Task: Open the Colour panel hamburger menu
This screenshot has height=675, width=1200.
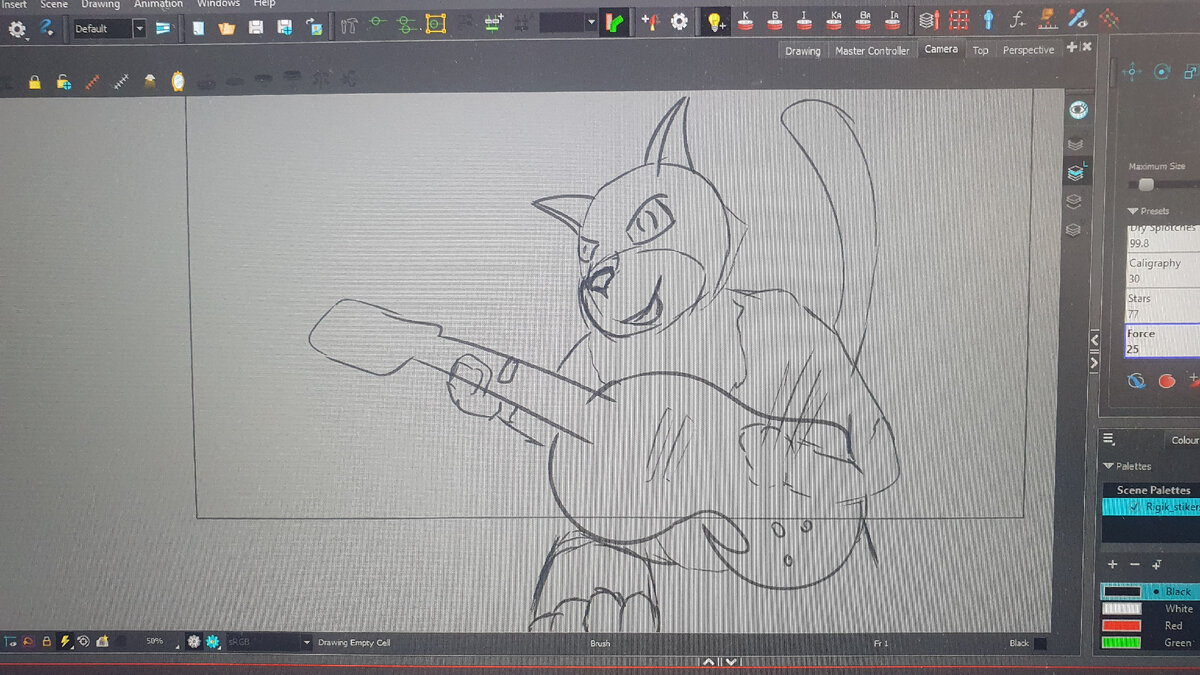Action: 1108,438
